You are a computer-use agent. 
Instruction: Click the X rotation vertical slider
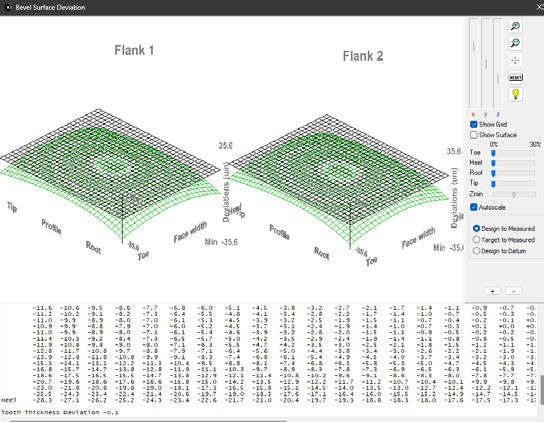[x=474, y=63]
